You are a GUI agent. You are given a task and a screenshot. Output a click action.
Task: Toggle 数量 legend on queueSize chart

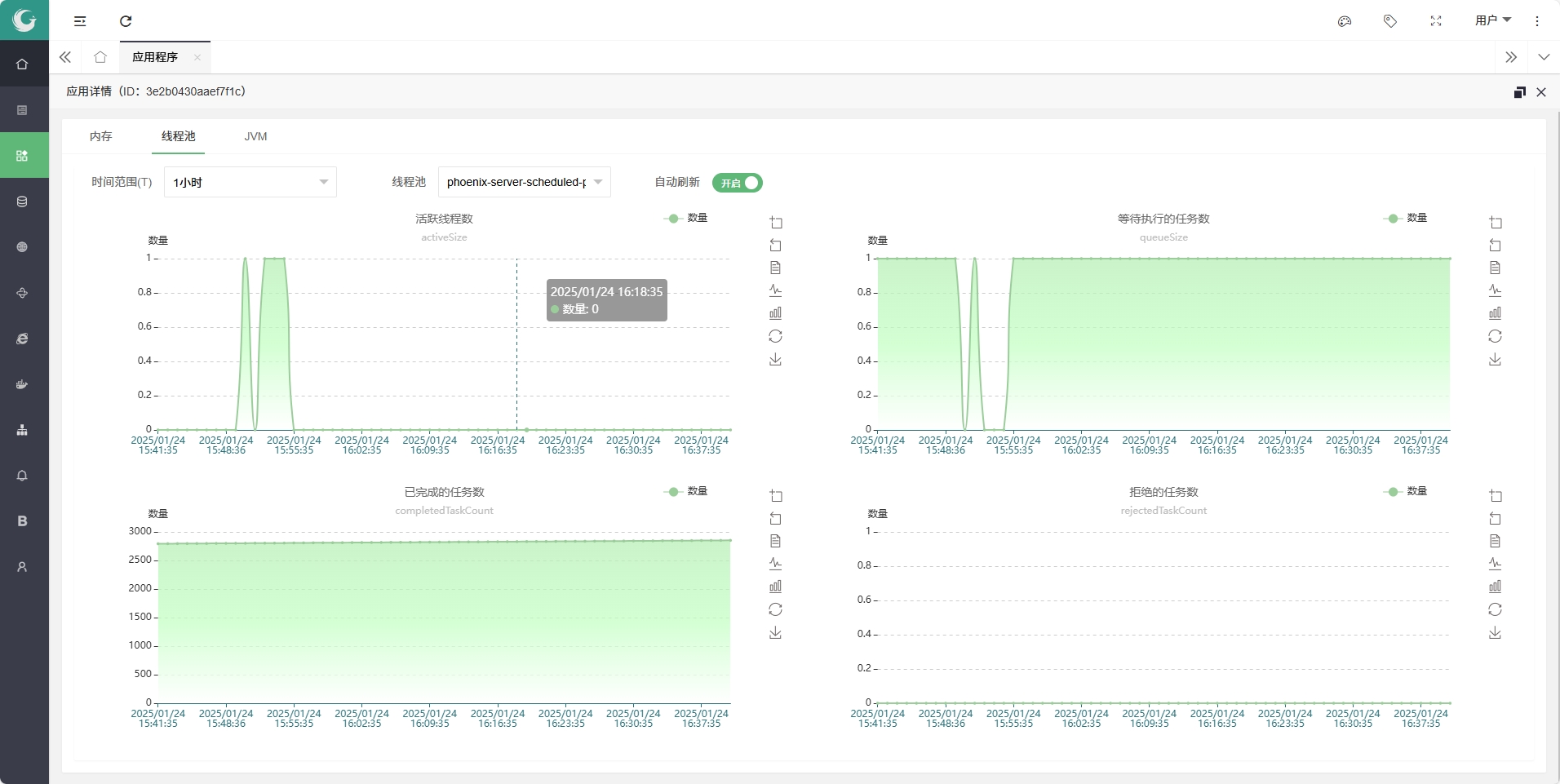[x=1406, y=218]
